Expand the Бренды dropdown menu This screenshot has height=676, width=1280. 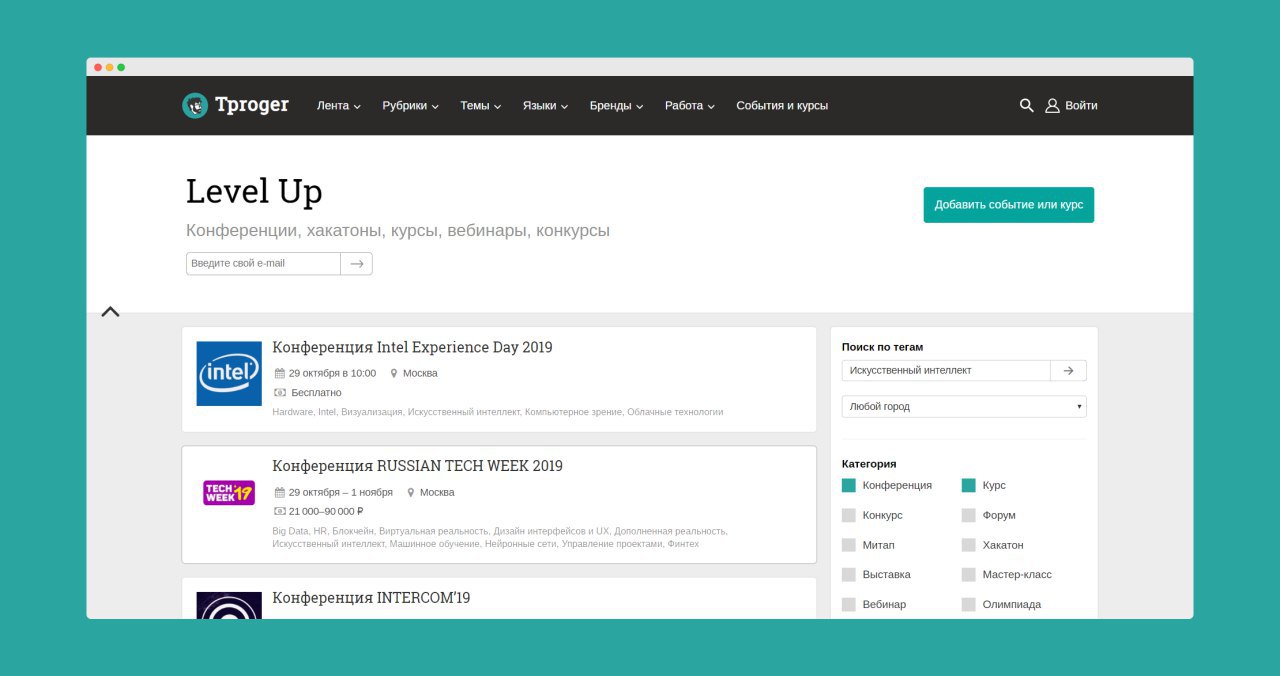click(617, 105)
